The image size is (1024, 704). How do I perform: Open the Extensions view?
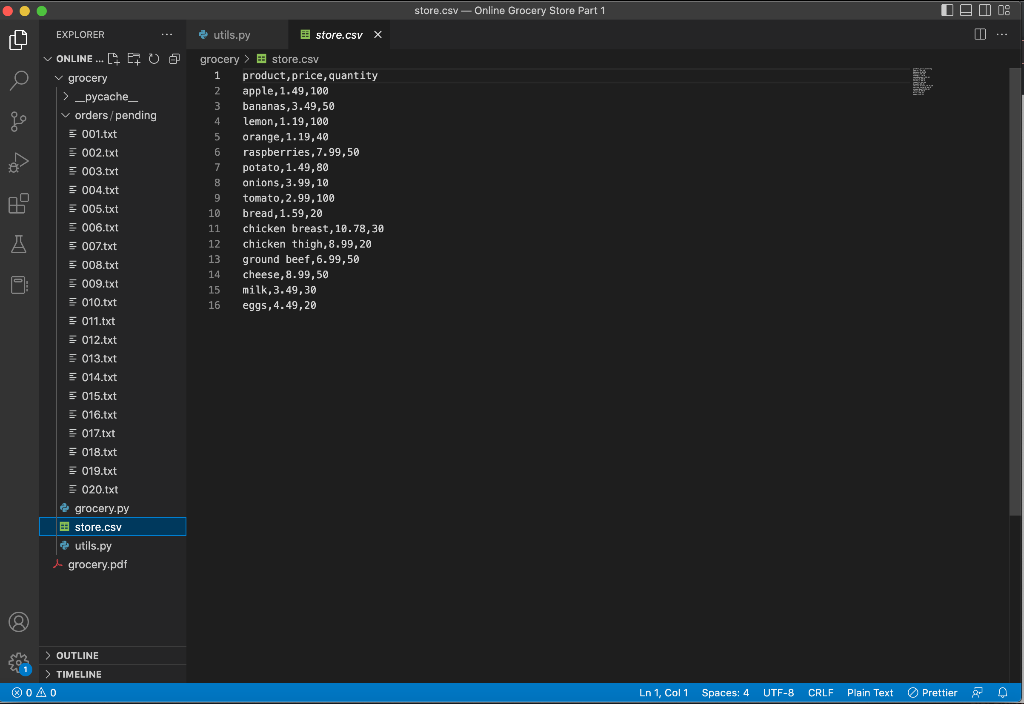(x=18, y=203)
